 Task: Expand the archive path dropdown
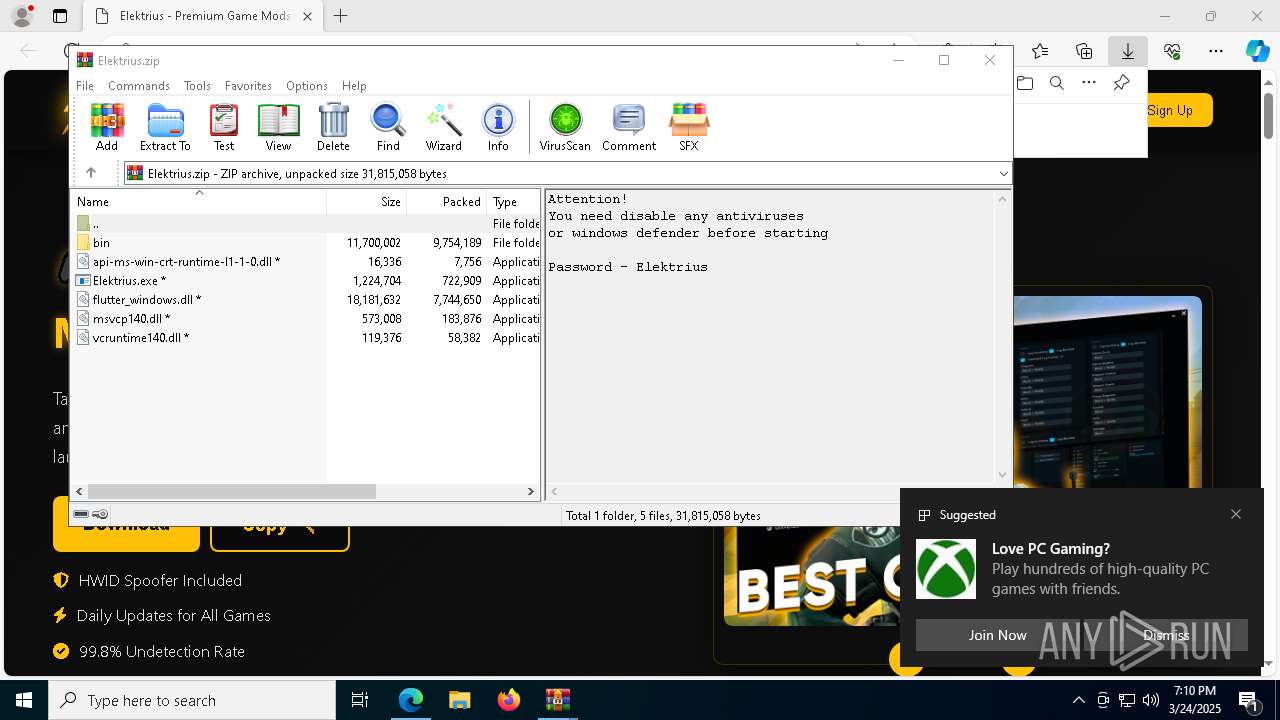[x=1003, y=174]
